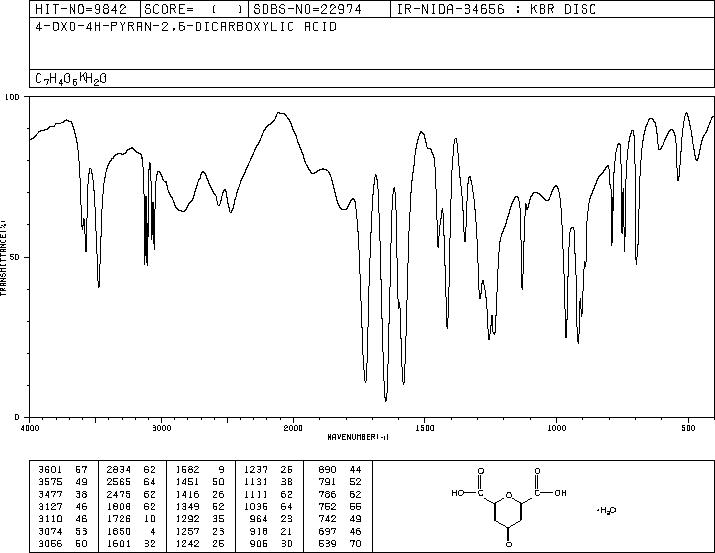Select peak table entry 2565

click(x=131, y=482)
